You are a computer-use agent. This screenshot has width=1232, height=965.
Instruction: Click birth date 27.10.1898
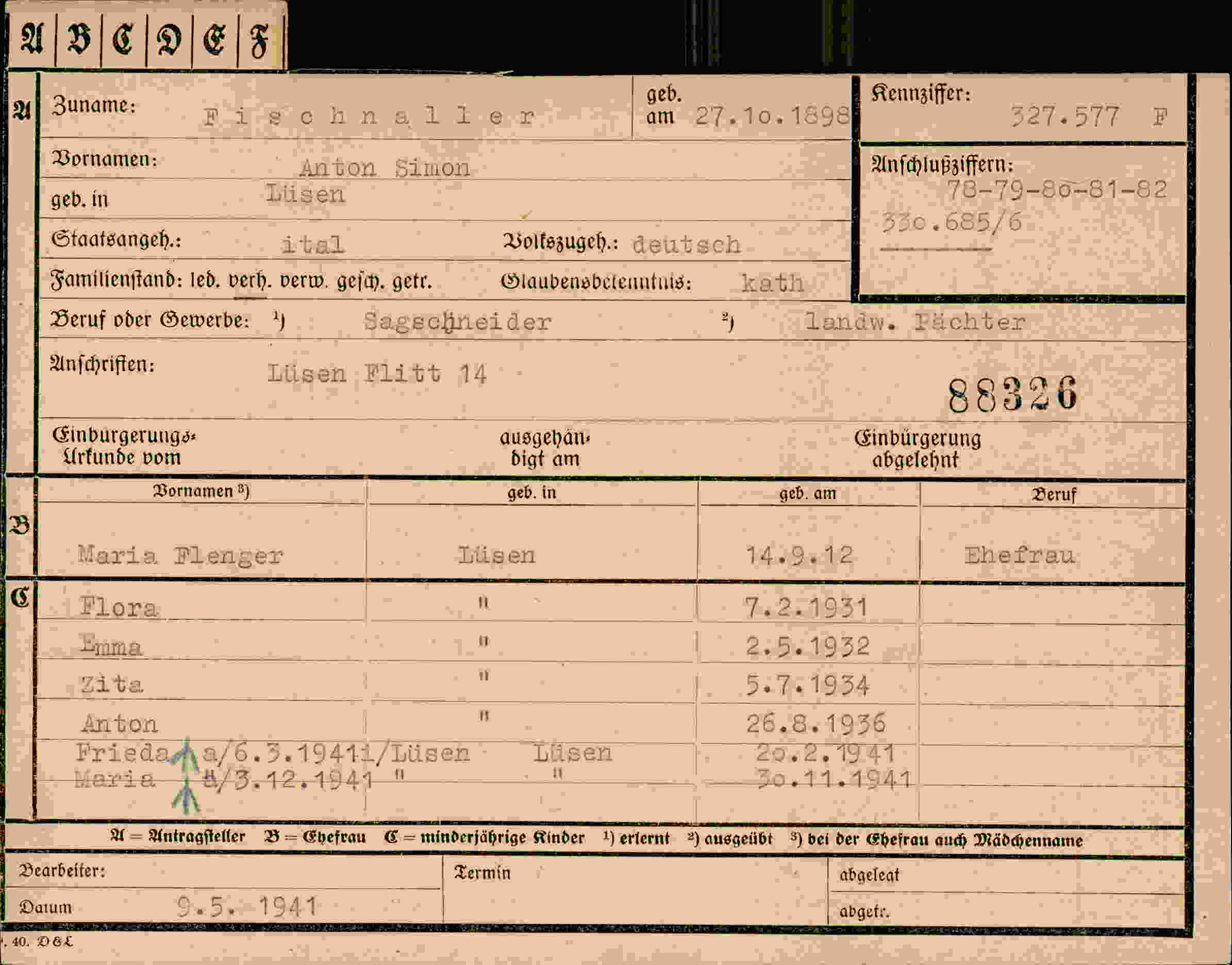(772, 117)
